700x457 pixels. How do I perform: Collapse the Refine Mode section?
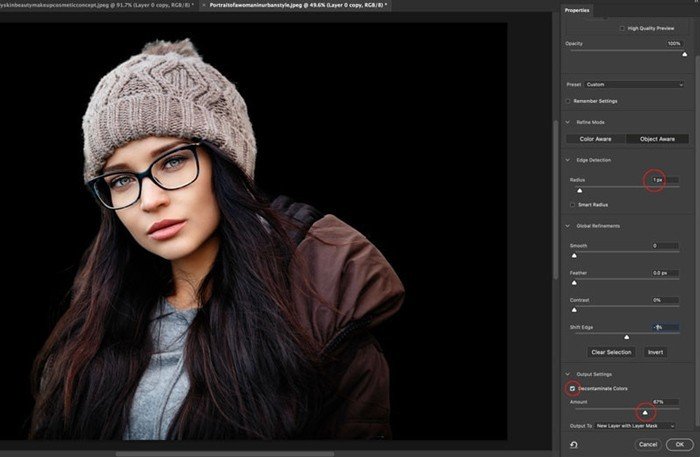coord(568,122)
